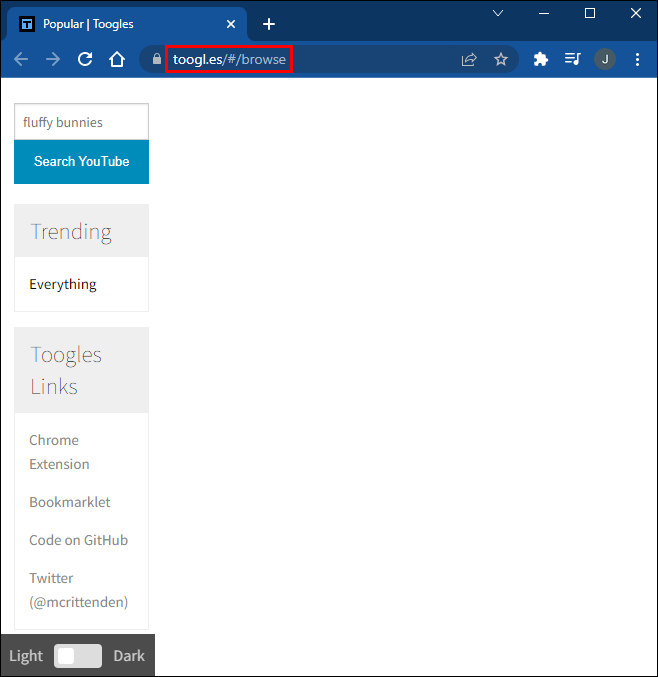View site info via the lock icon
This screenshot has width=658, height=677.
pos(157,59)
